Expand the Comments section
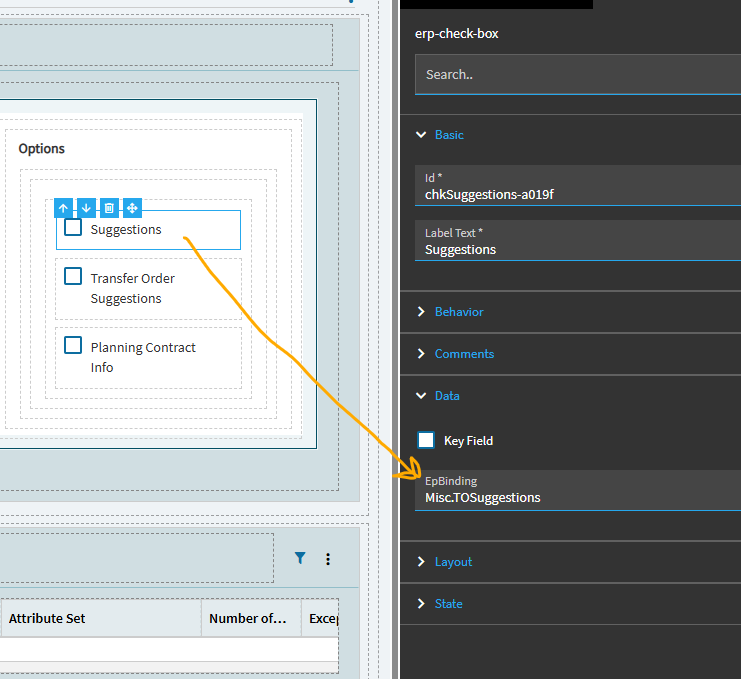741x679 pixels. [x=421, y=353]
